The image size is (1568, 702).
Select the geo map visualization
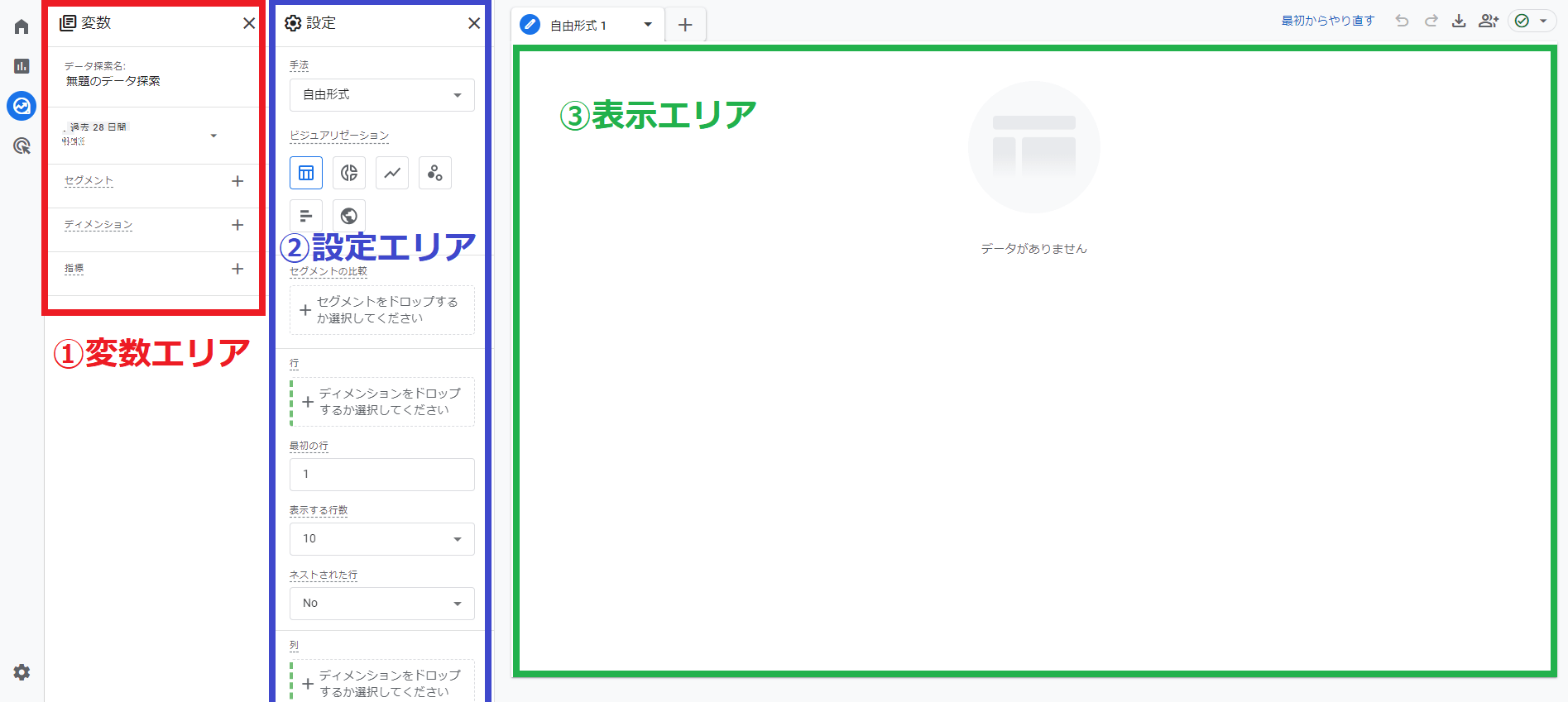coord(349,216)
